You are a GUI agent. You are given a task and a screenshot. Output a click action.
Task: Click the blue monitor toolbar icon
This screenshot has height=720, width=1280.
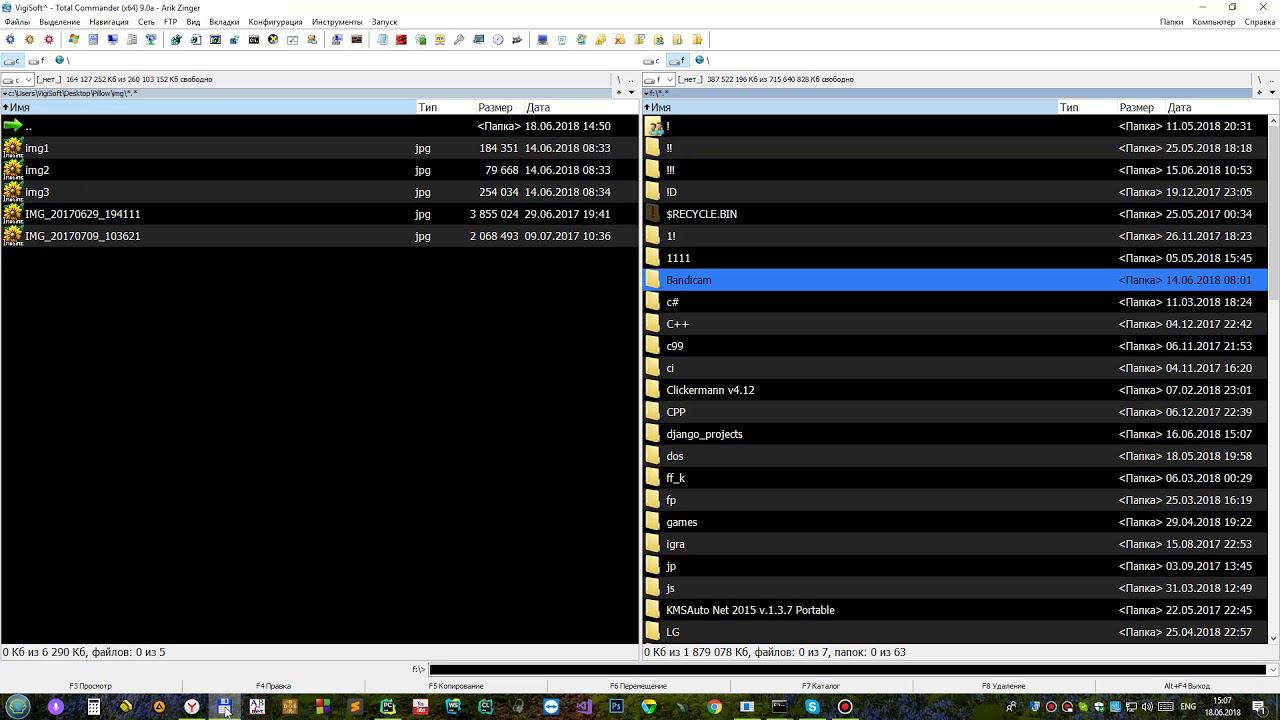point(543,40)
